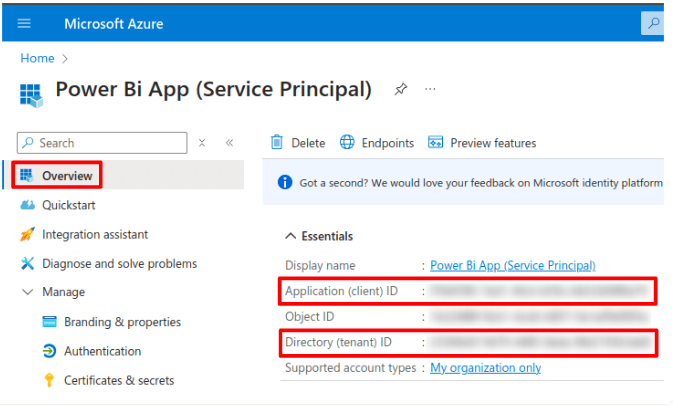
Task: Click the Delete toolbar button
Action: pyautogui.click(x=298, y=143)
